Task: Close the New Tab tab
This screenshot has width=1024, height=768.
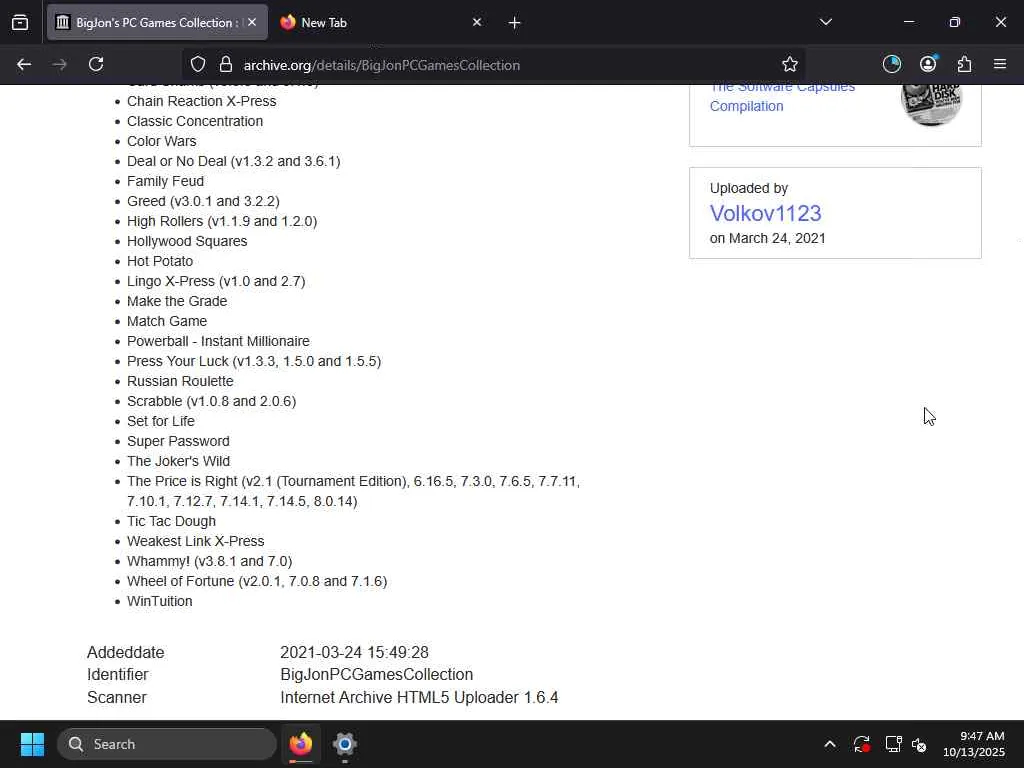Action: point(477,22)
